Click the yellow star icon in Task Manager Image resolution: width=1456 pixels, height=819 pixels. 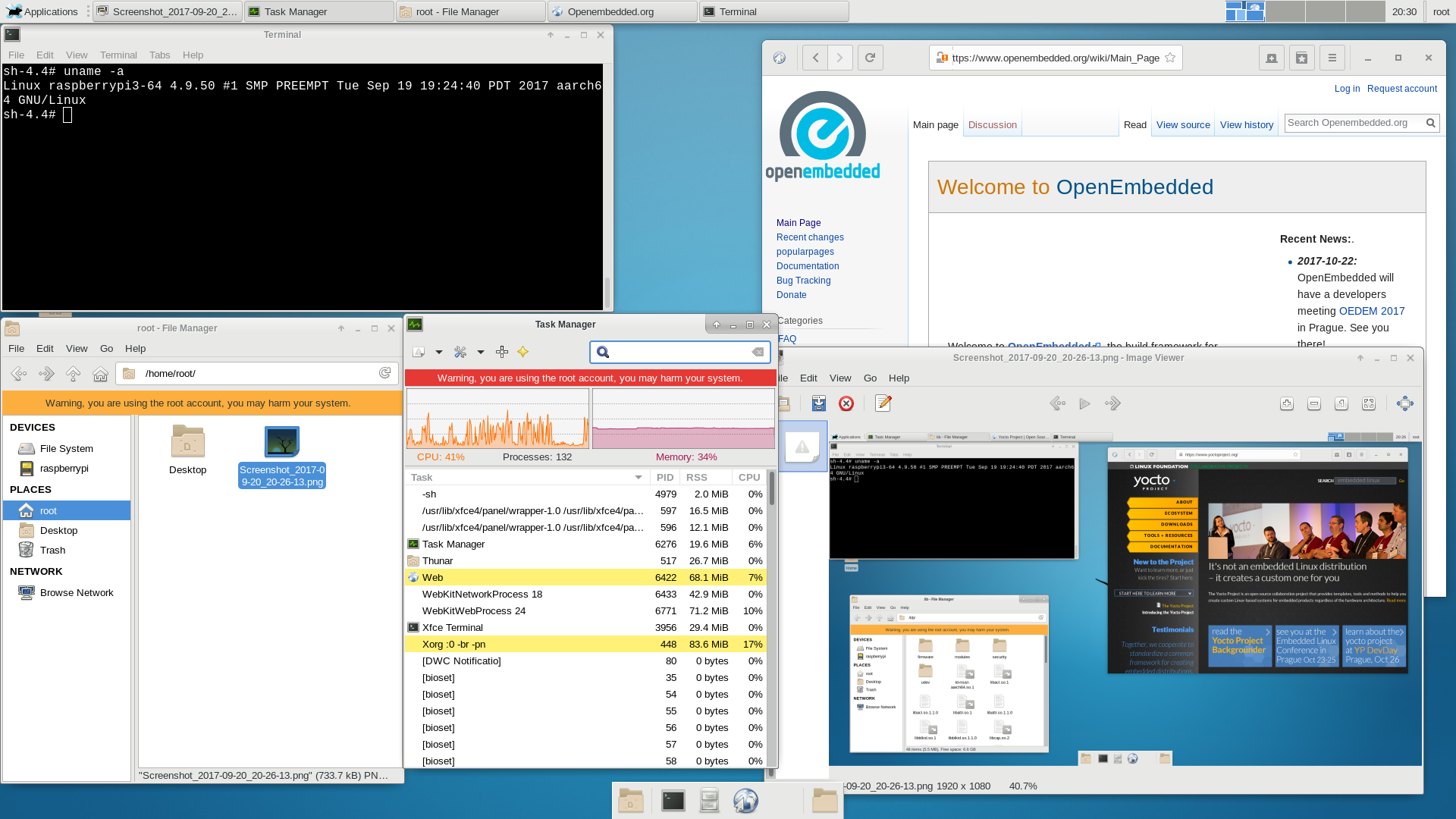[x=523, y=352]
